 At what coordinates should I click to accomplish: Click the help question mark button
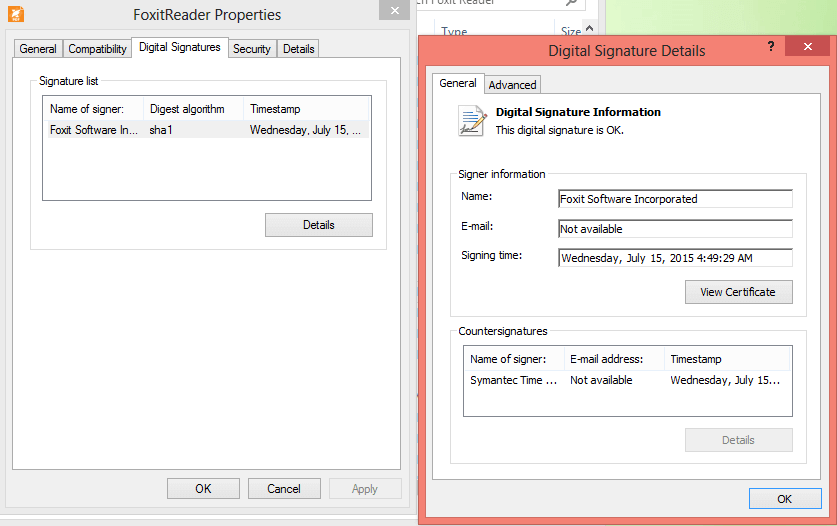[x=771, y=48]
